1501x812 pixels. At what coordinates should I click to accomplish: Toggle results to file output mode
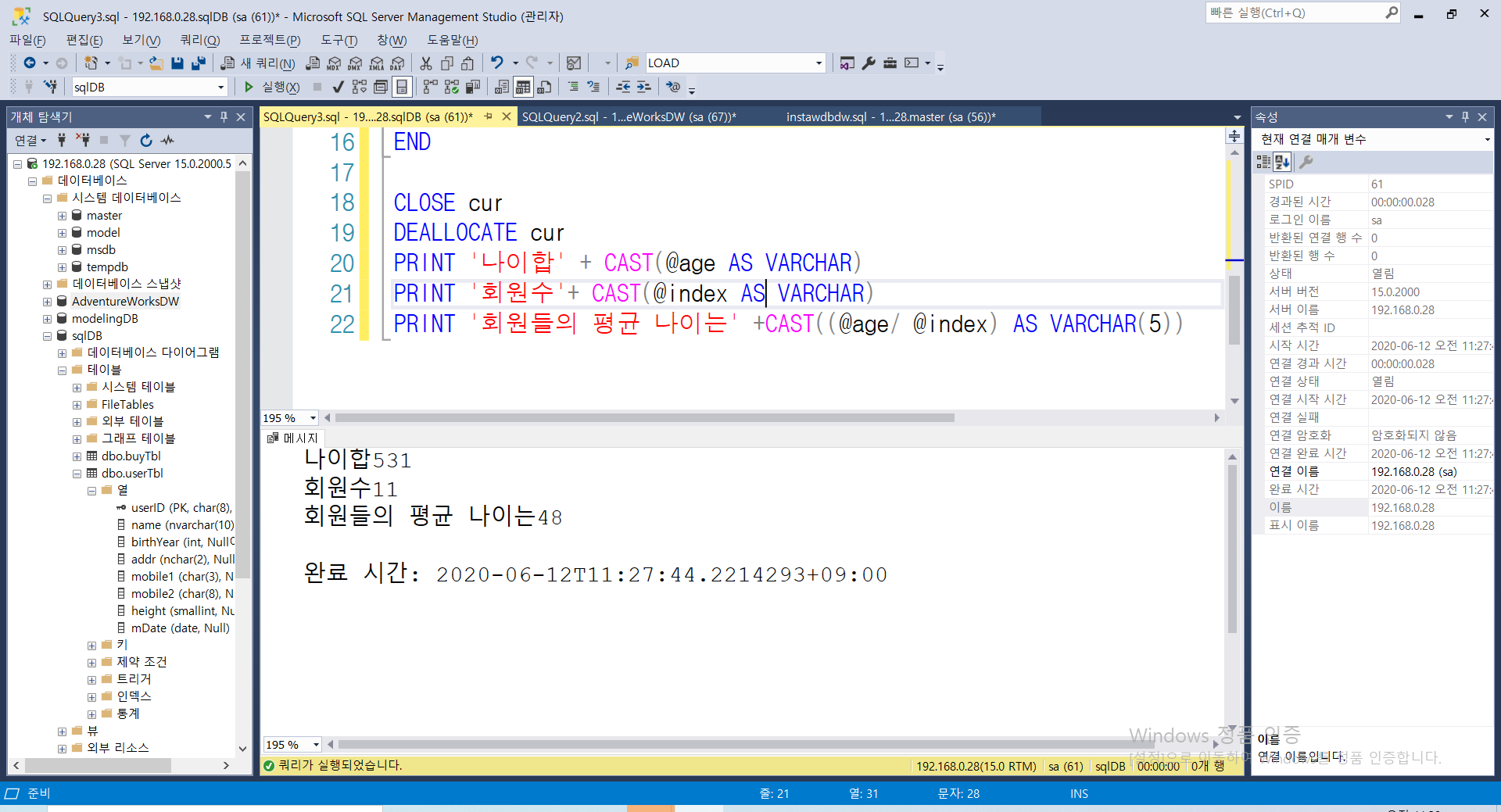[x=545, y=87]
